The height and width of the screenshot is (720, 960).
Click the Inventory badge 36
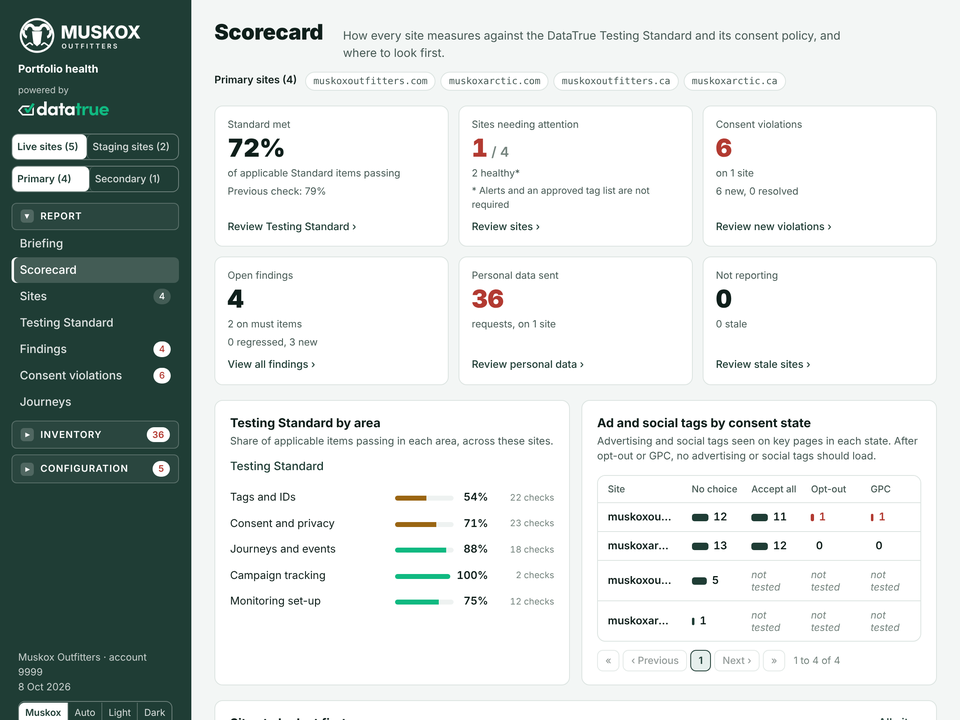click(158, 435)
